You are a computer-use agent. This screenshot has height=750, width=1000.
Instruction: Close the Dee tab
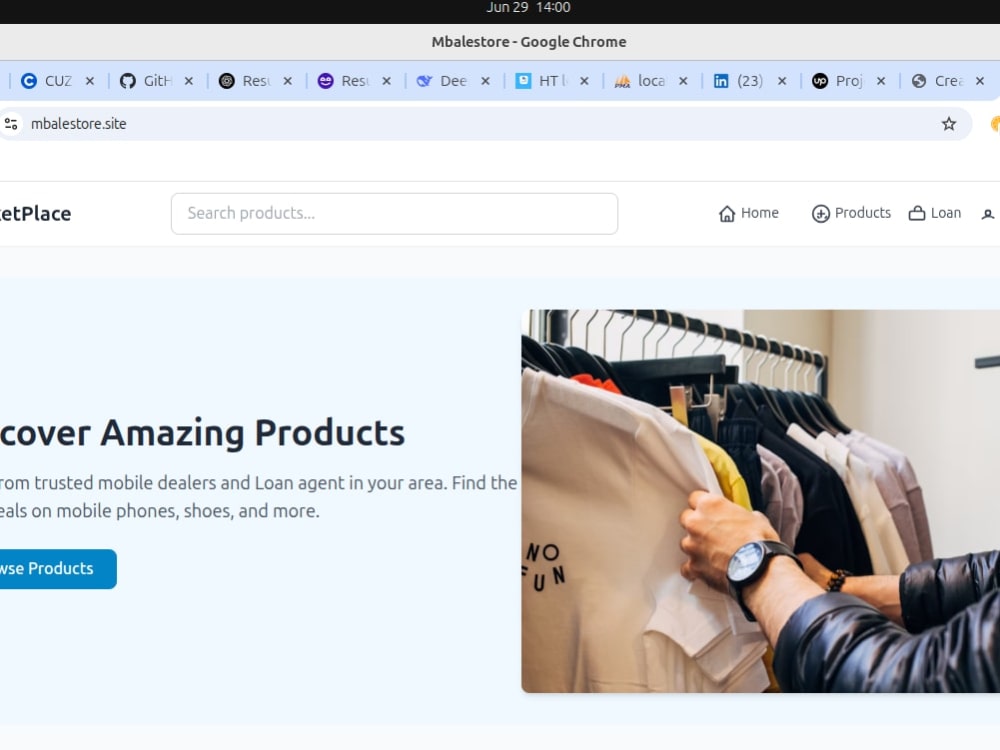point(485,81)
